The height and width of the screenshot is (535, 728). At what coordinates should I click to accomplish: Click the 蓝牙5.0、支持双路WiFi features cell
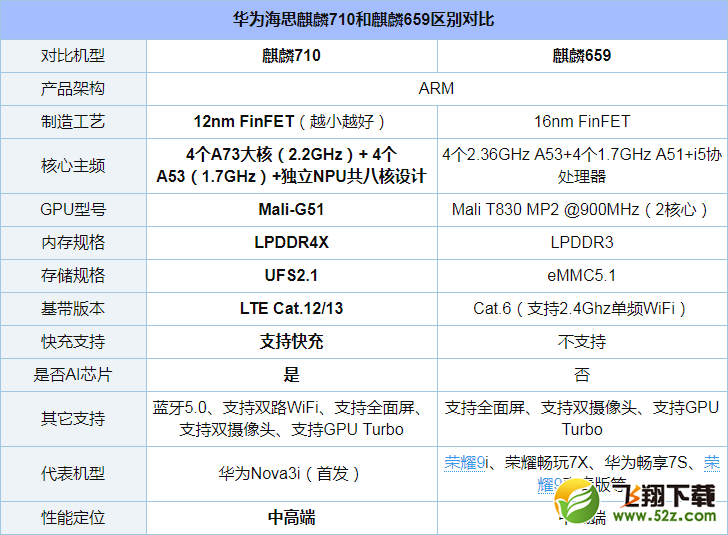(292, 419)
